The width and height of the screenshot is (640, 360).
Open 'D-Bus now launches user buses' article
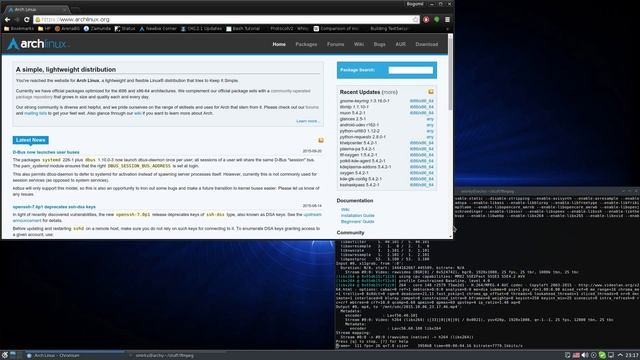pyautogui.click(x=46, y=152)
